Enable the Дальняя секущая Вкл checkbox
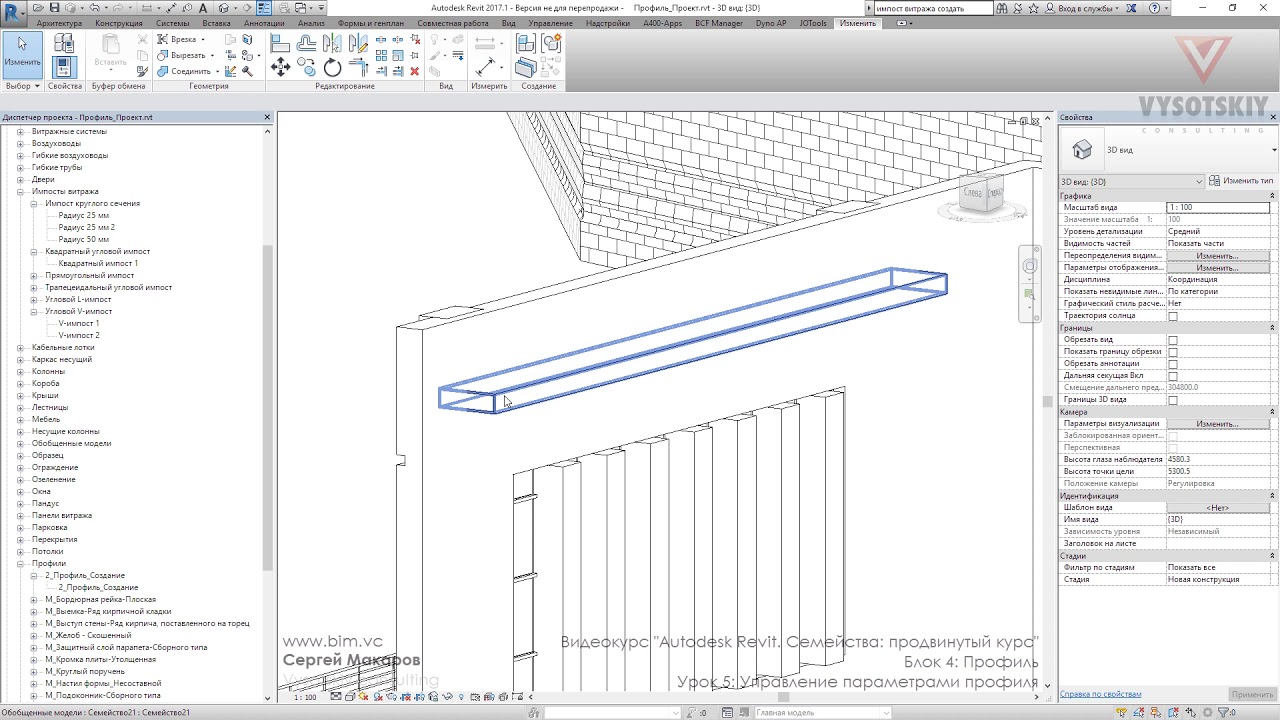Image resolution: width=1280 pixels, height=720 pixels. click(1173, 376)
